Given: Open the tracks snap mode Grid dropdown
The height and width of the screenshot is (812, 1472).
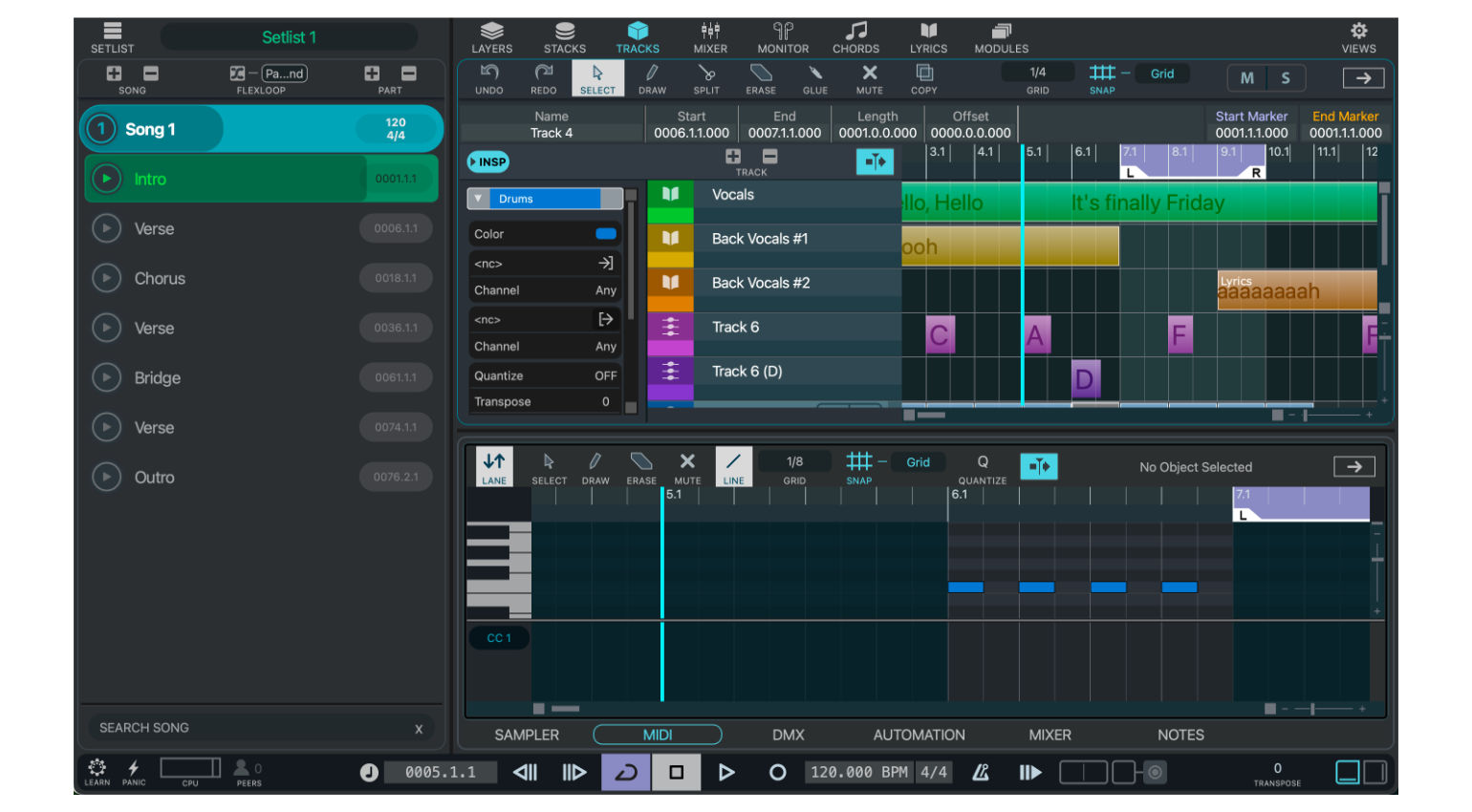Looking at the screenshot, I should tap(1162, 74).
